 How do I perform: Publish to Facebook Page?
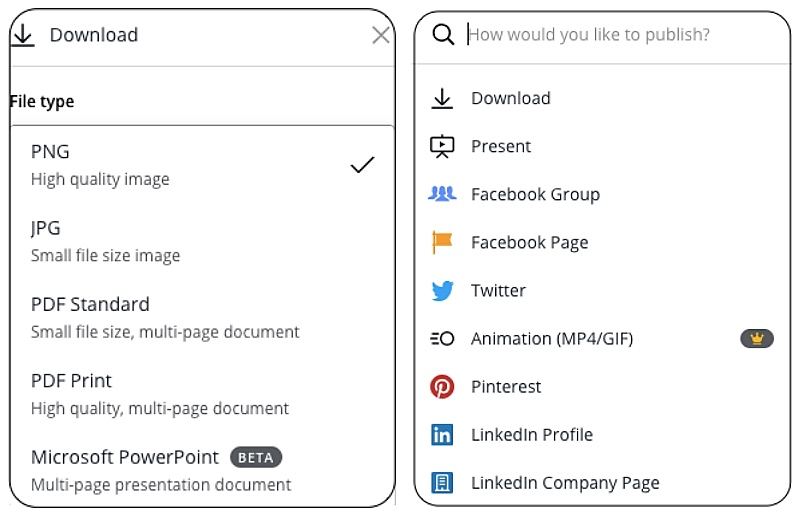[602, 242]
